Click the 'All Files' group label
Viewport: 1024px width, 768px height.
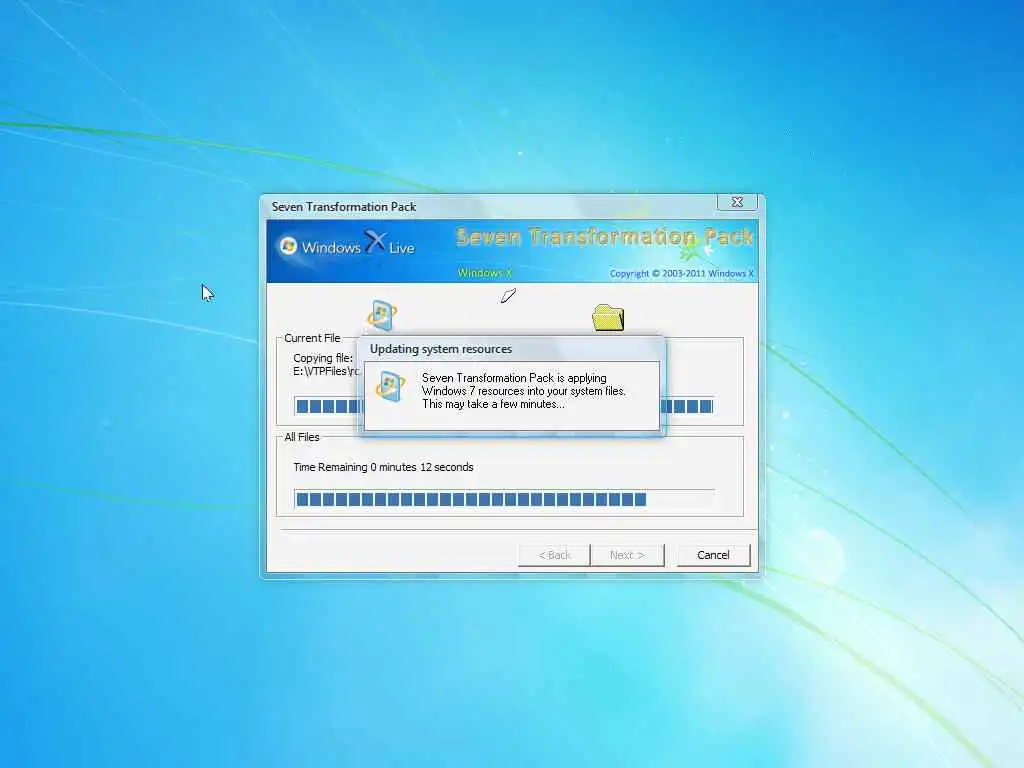coord(302,437)
